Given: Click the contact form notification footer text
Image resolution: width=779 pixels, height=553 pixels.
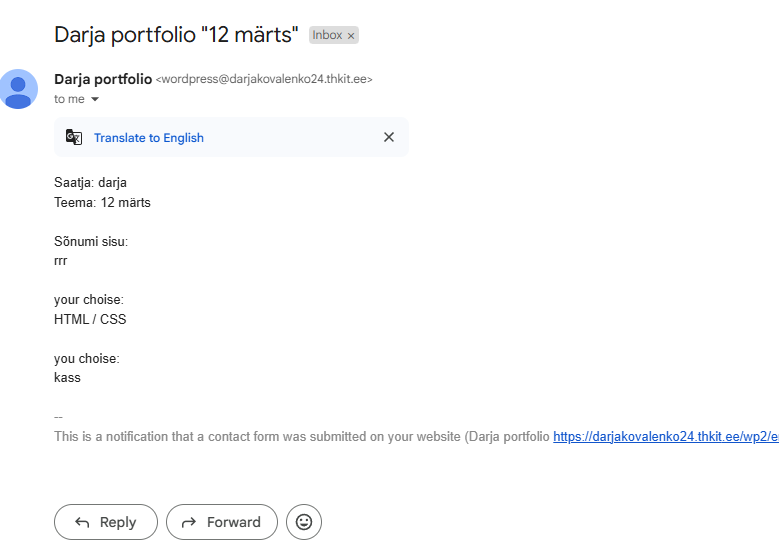Looking at the screenshot, I should coord(300,437).
